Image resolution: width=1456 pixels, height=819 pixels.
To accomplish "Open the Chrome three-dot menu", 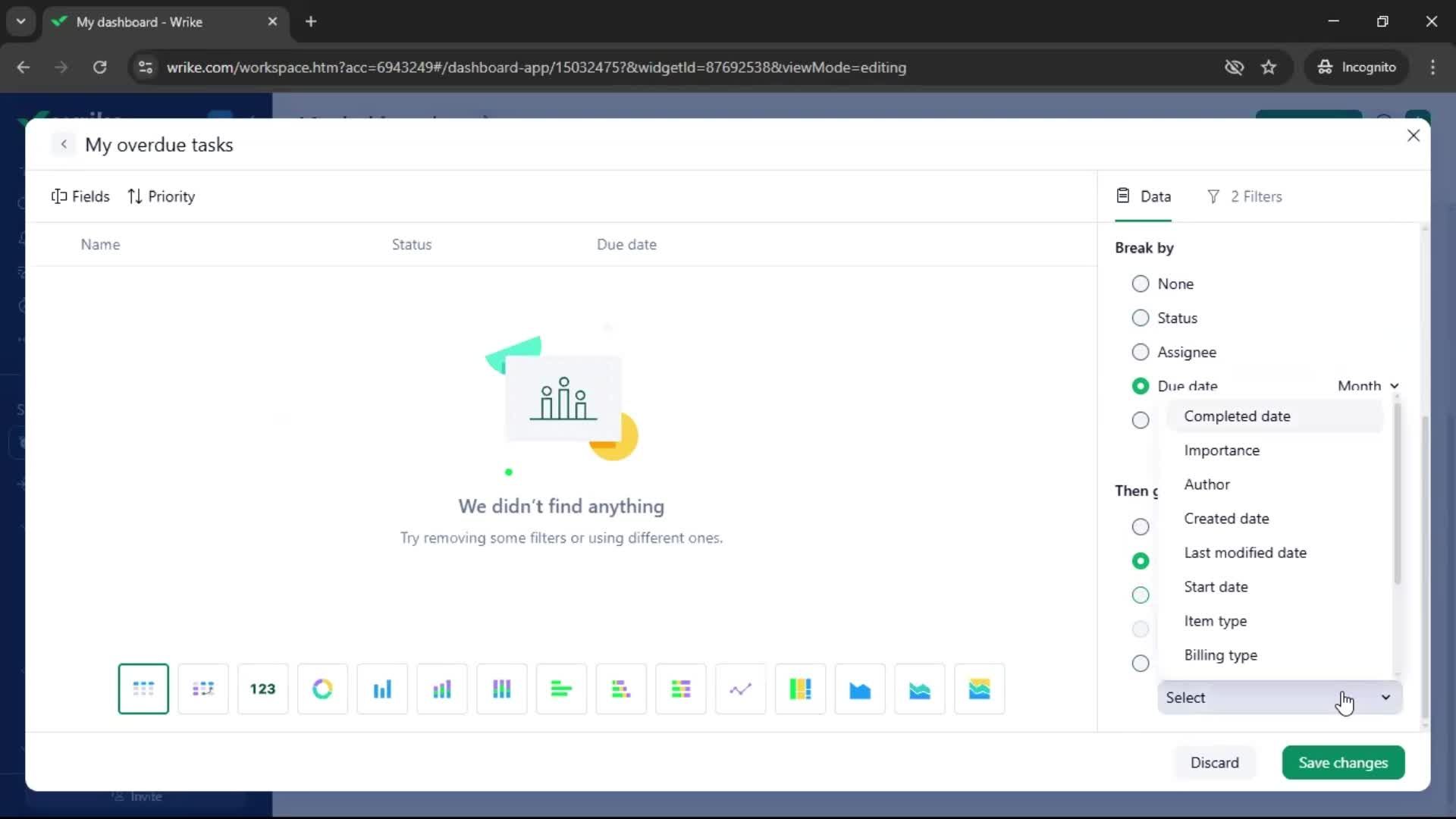I will pyautogui.click(x=1432, y=67).
